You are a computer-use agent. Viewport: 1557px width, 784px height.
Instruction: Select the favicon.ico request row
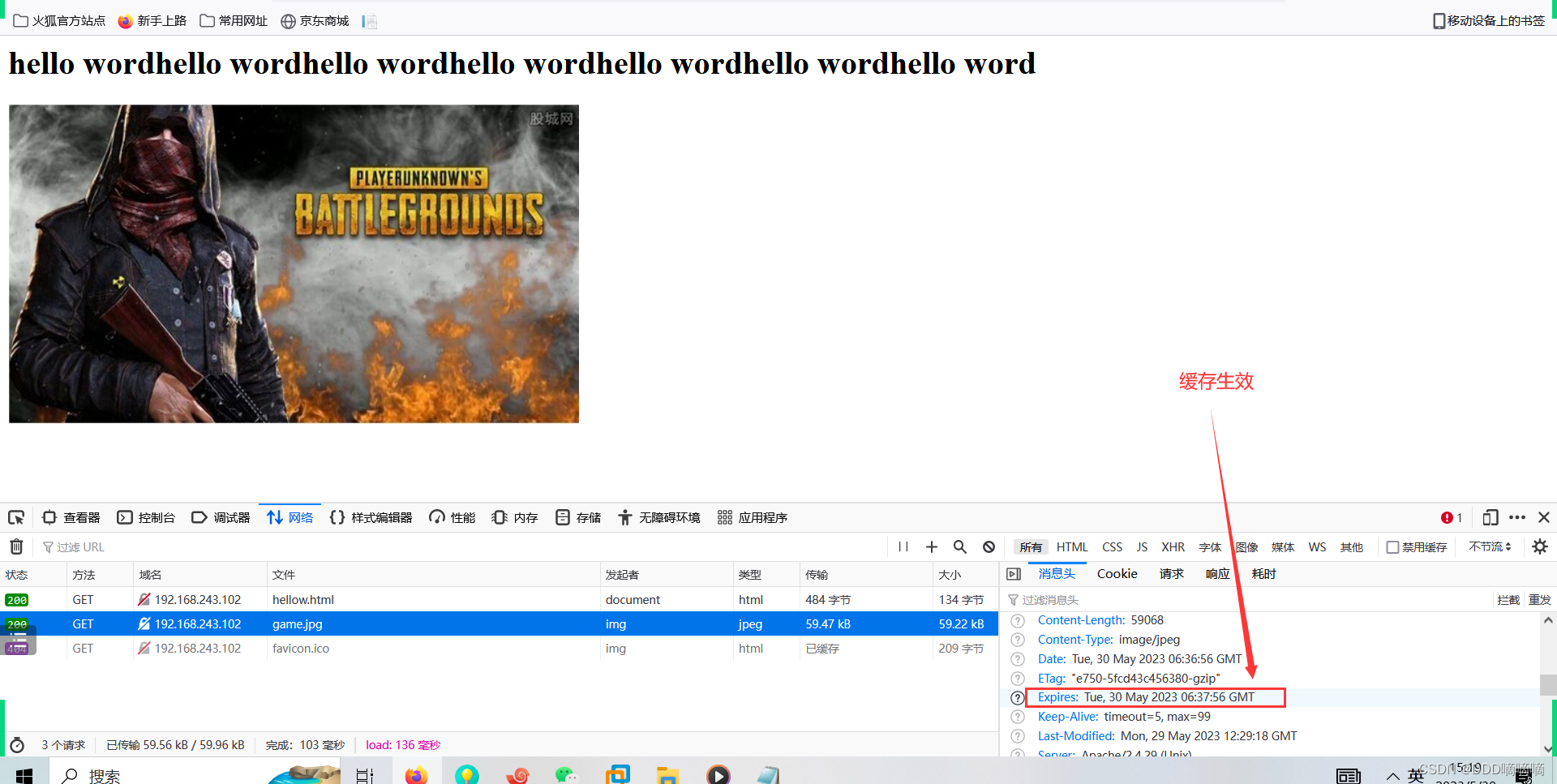[499, 648]
